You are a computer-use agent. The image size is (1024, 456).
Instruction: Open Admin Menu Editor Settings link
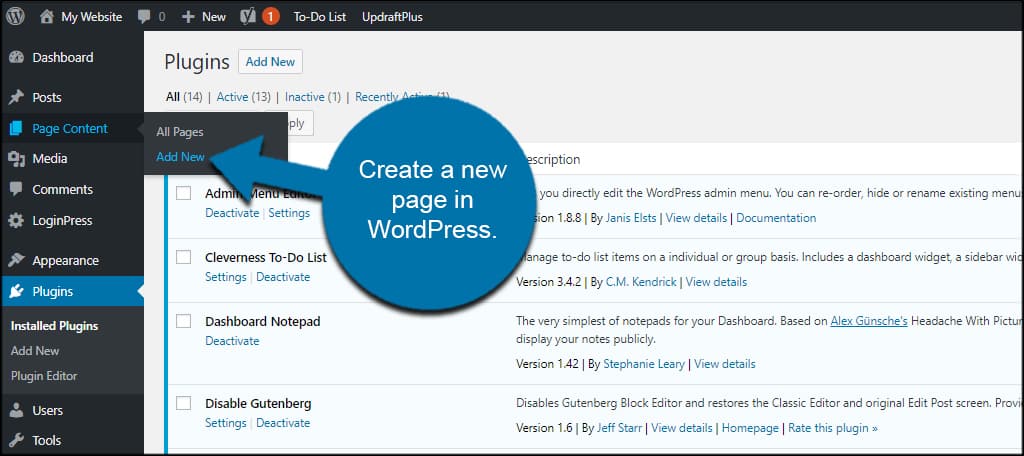[x=289, y=213]
